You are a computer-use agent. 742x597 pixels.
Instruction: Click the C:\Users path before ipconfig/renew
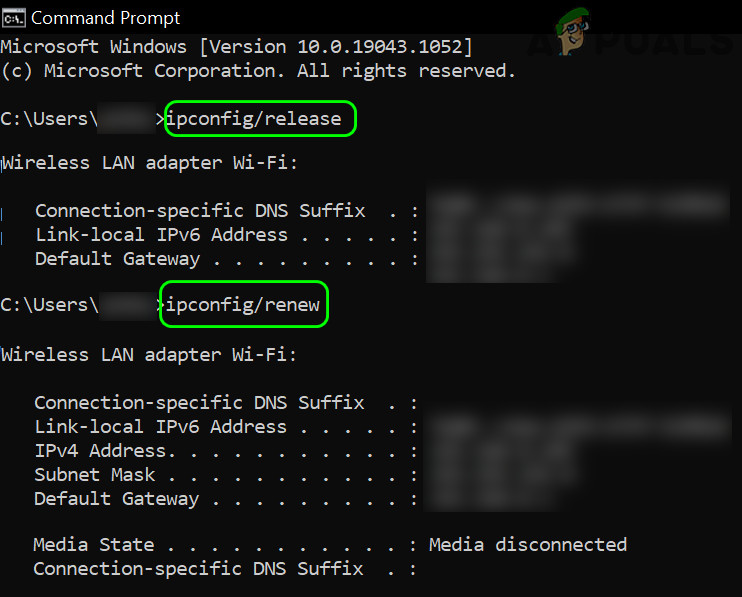(49, 305)
